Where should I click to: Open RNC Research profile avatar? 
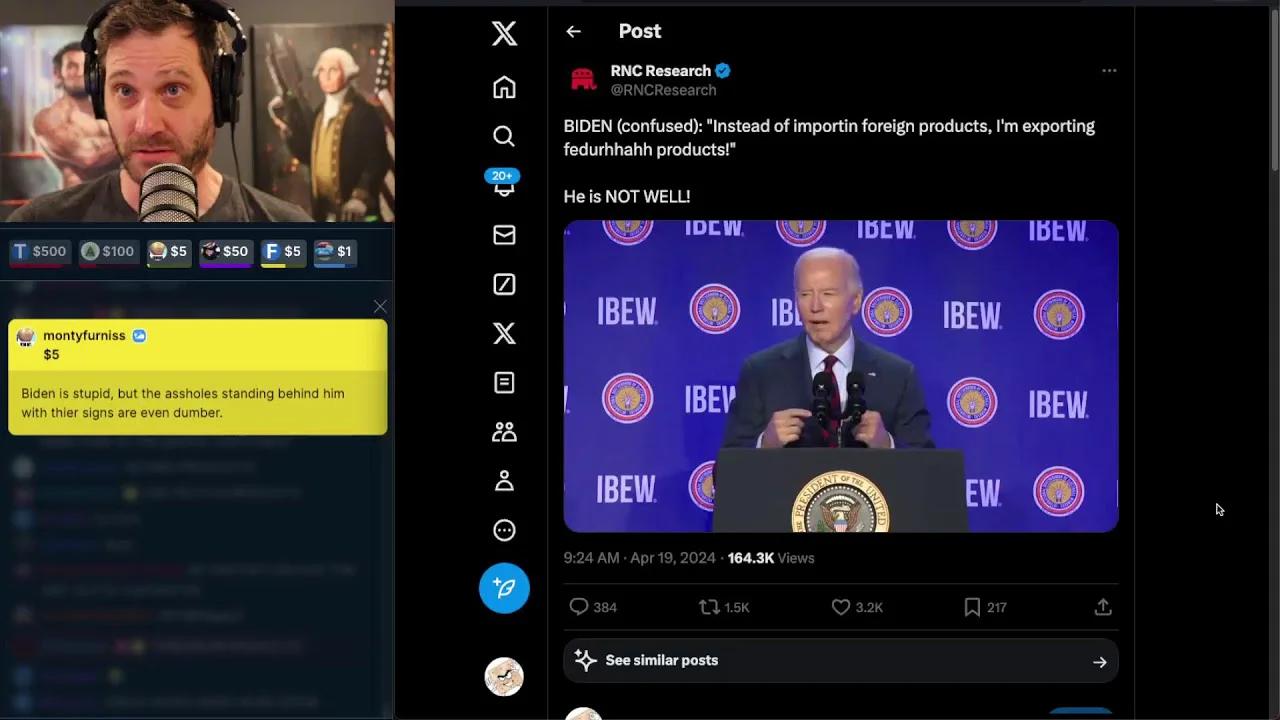(583, 80)
